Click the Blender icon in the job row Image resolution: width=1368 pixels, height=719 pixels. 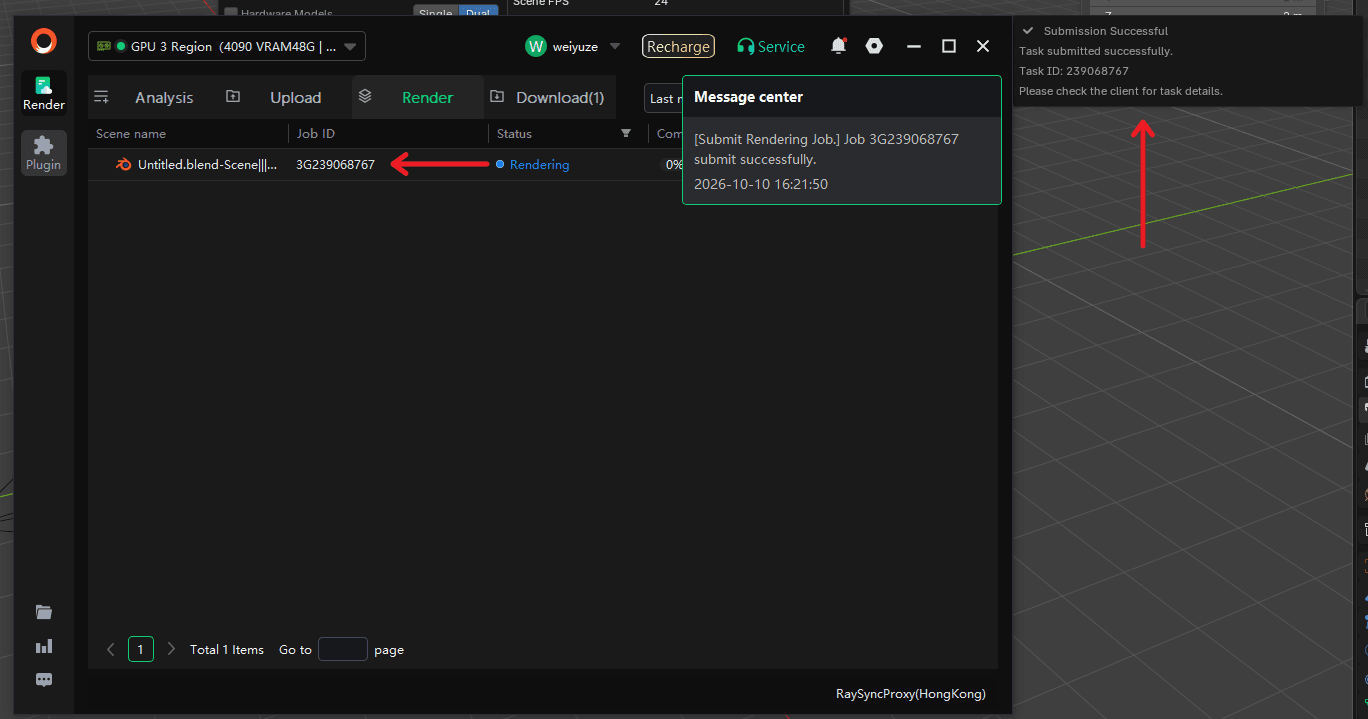point(124,165)
